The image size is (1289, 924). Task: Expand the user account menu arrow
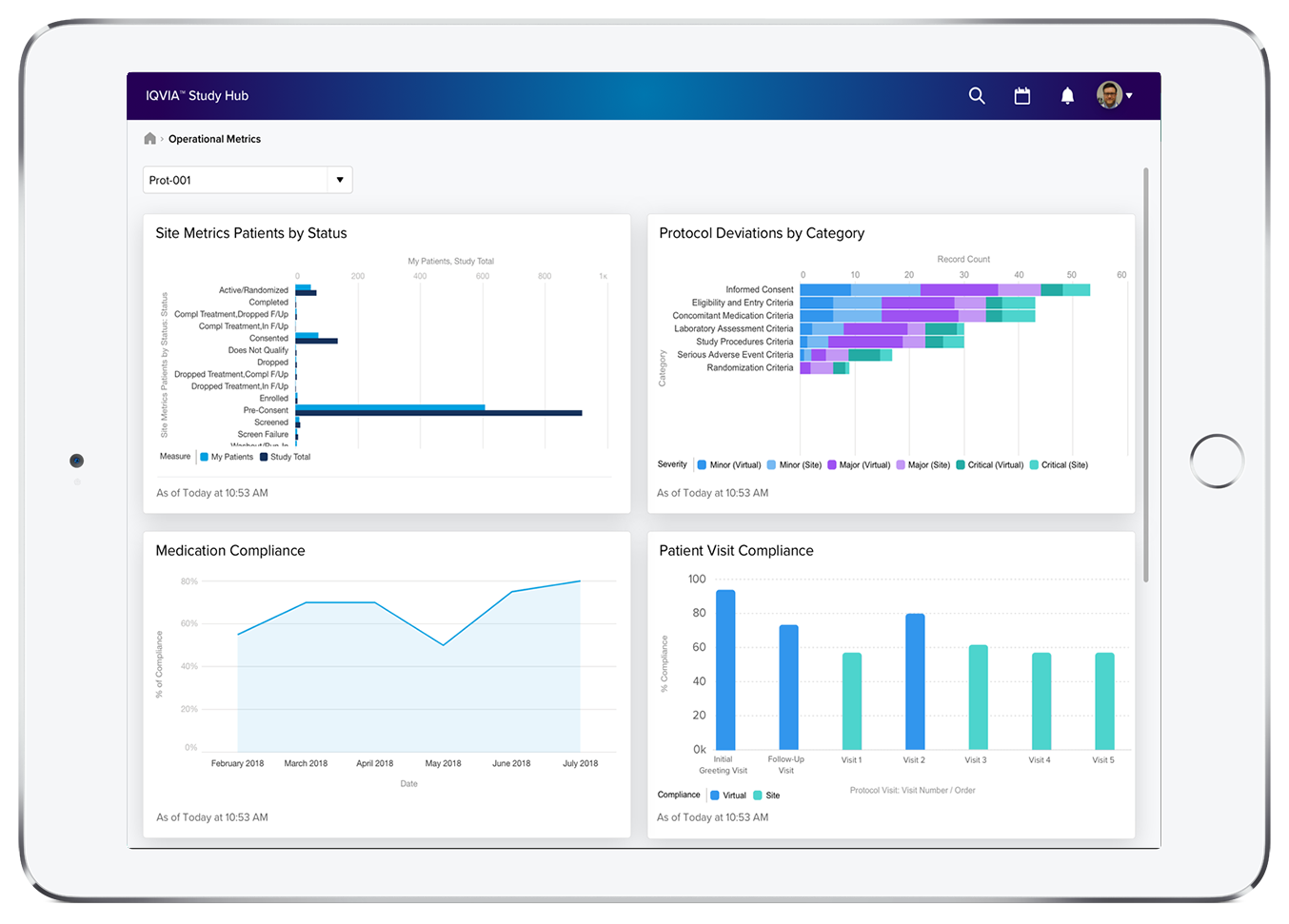pyautogui.click(x=1130, y=96)
